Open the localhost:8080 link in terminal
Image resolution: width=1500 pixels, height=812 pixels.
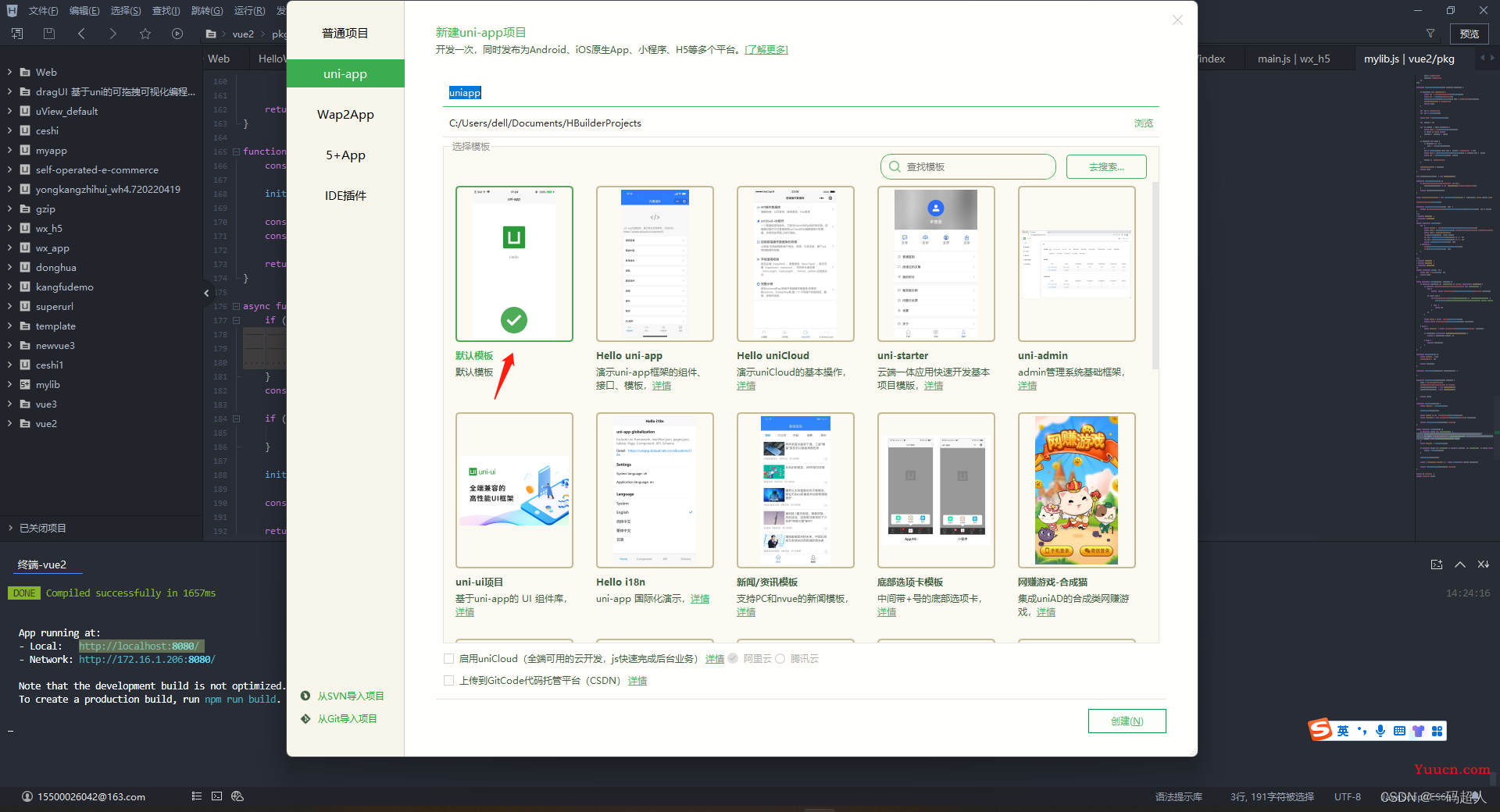[139, 646]
